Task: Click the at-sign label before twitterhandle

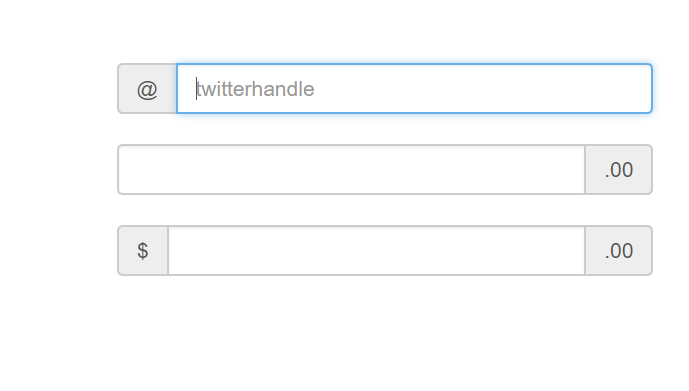Action: [x=147, y=89]
